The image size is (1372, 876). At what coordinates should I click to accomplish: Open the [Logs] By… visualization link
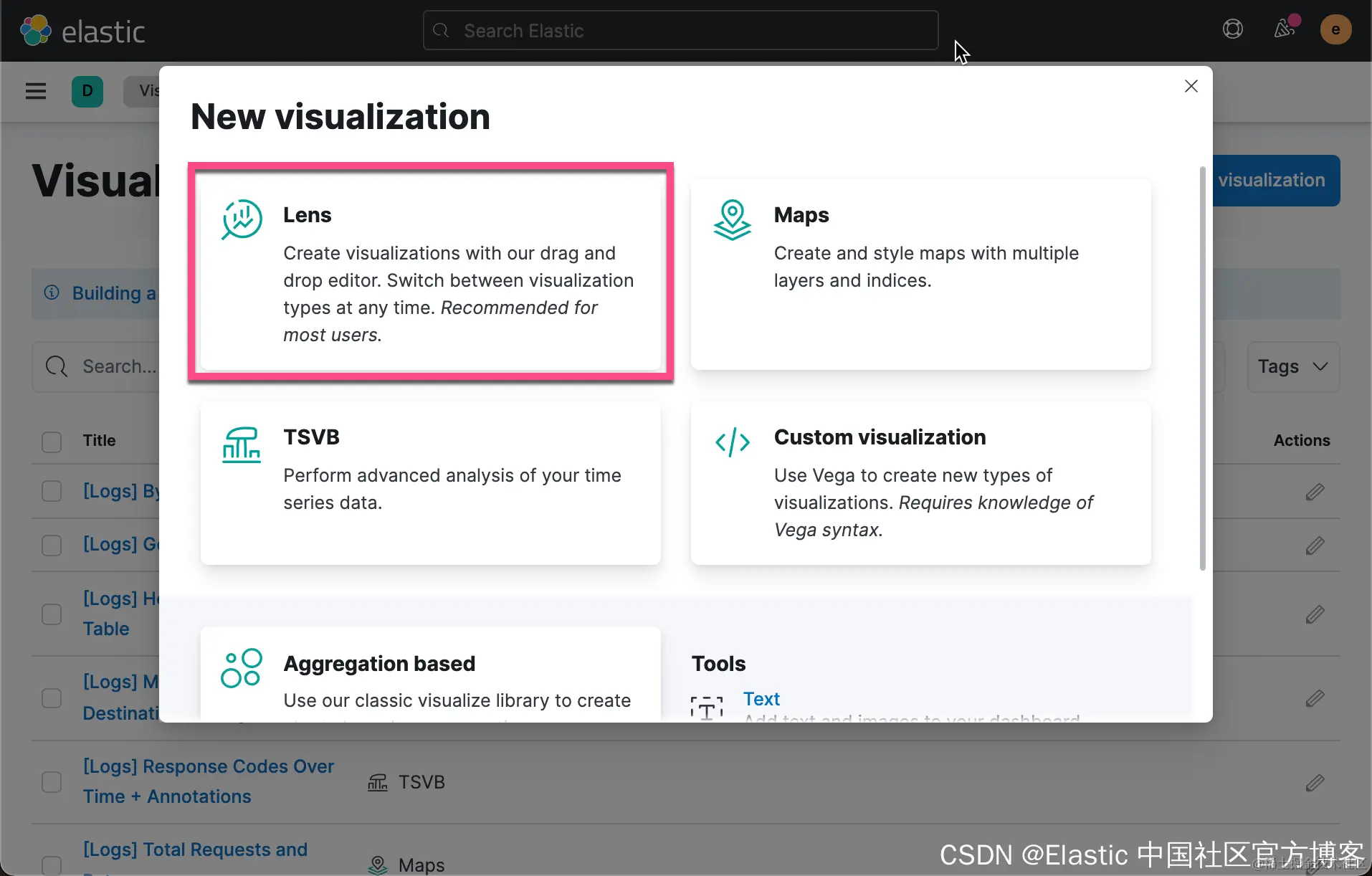(120, 491)
